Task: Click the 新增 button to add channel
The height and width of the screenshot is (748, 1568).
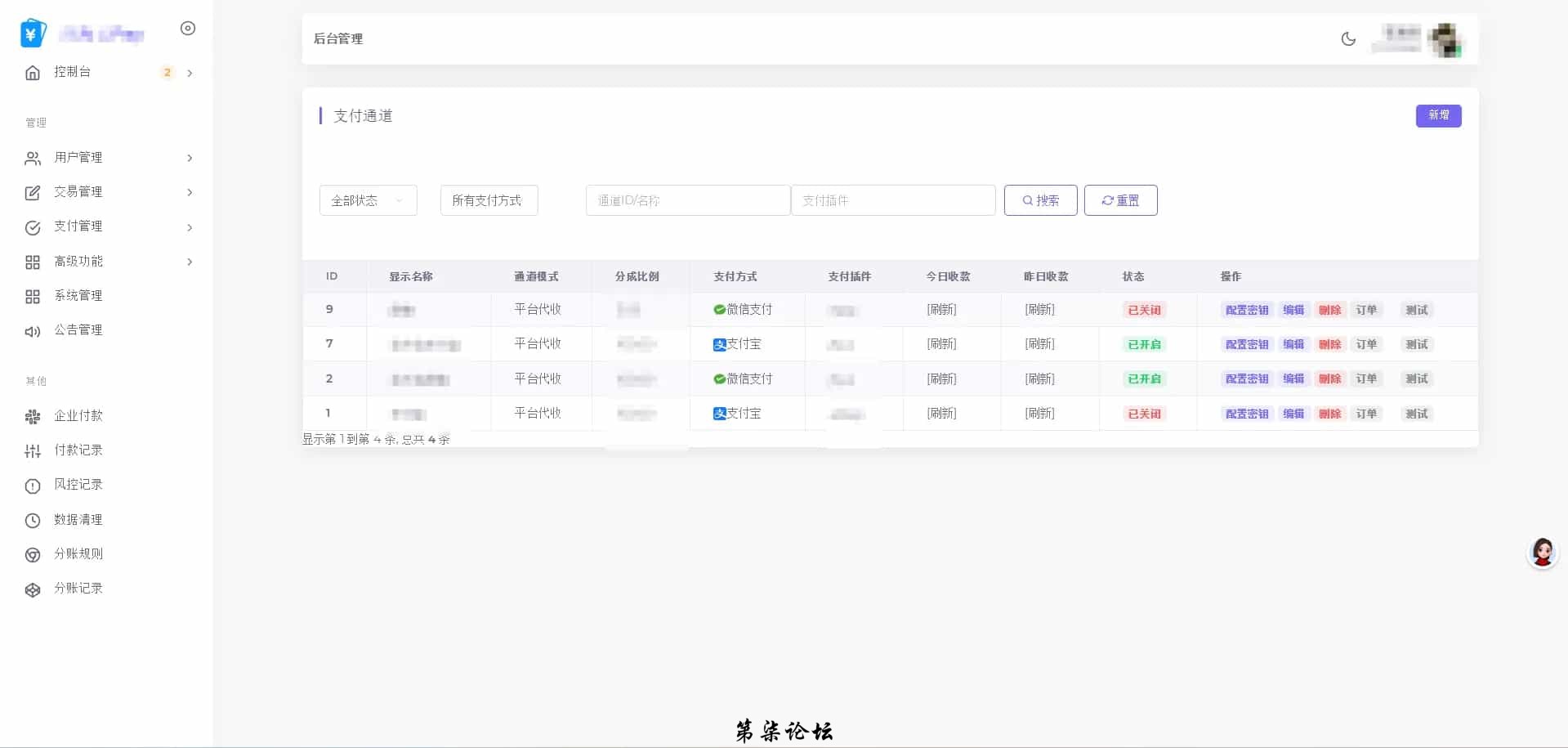Action: coord(1438,115)
